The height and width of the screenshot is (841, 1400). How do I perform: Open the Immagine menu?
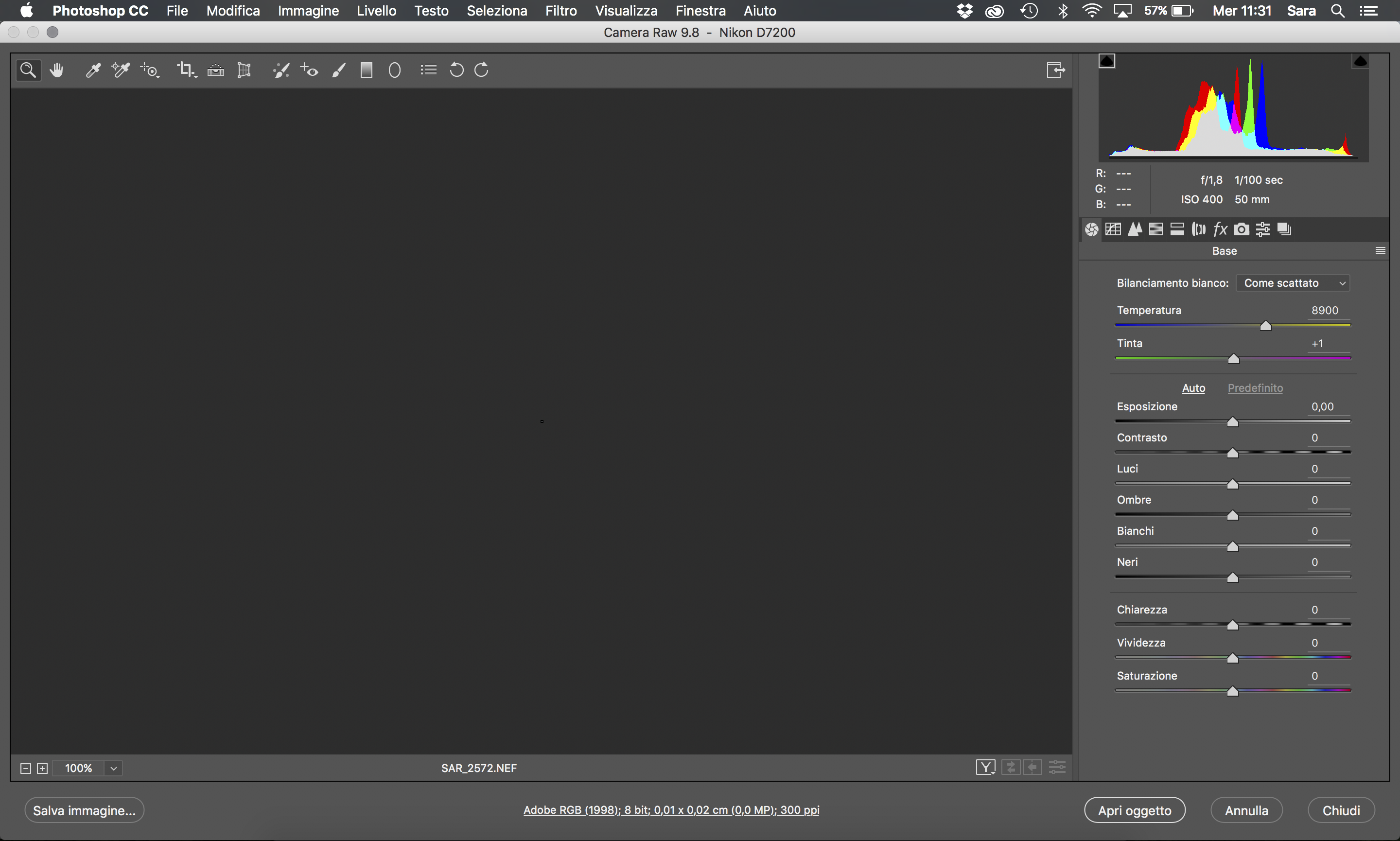(308, 11)
